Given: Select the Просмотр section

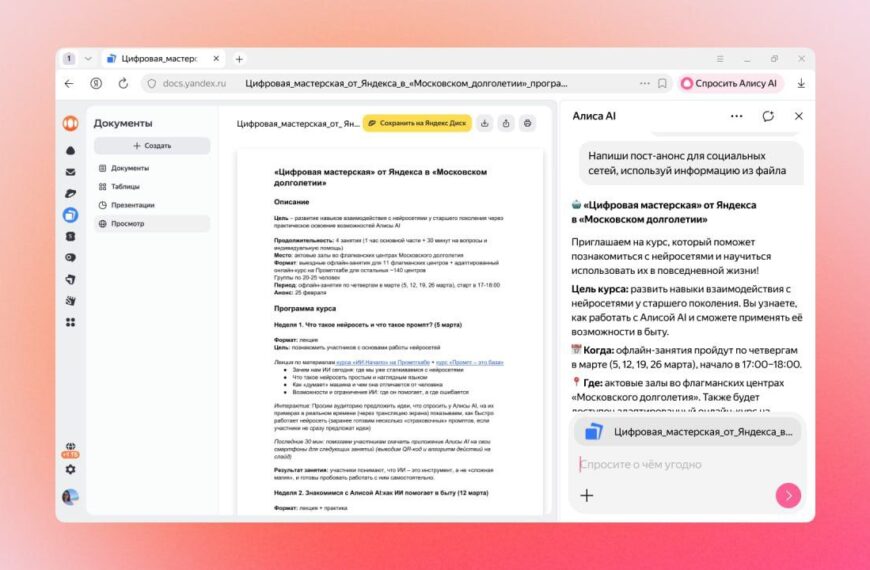Looking at the screenshot, I should click(152, 224).
